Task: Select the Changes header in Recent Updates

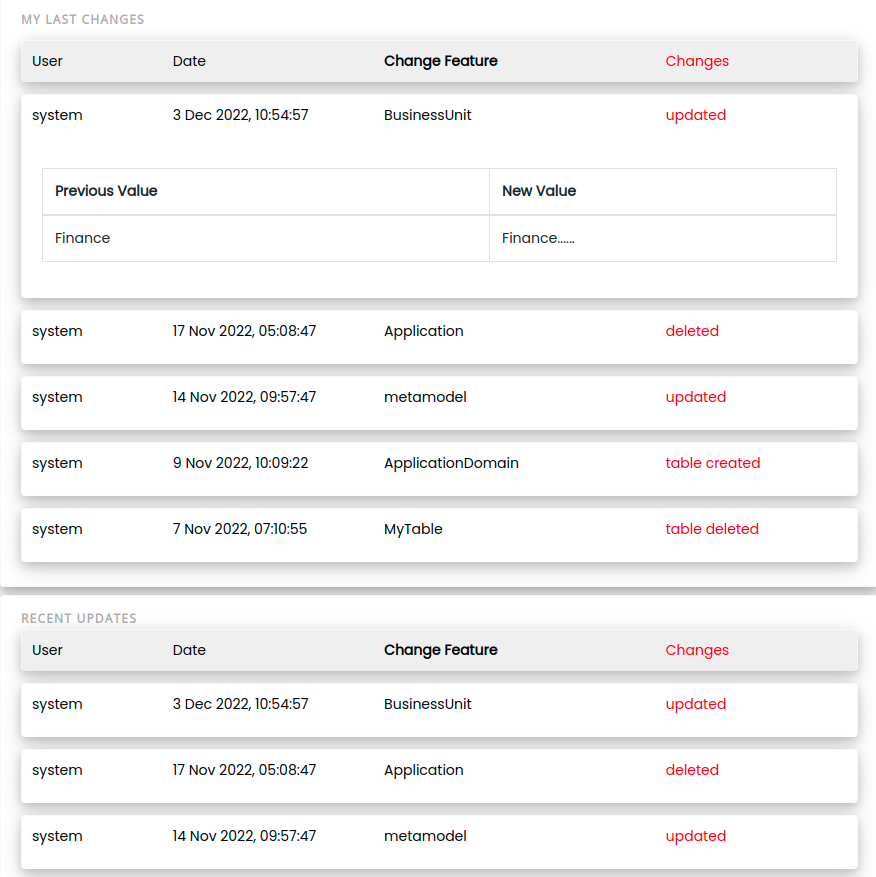Action: (697, 650)
